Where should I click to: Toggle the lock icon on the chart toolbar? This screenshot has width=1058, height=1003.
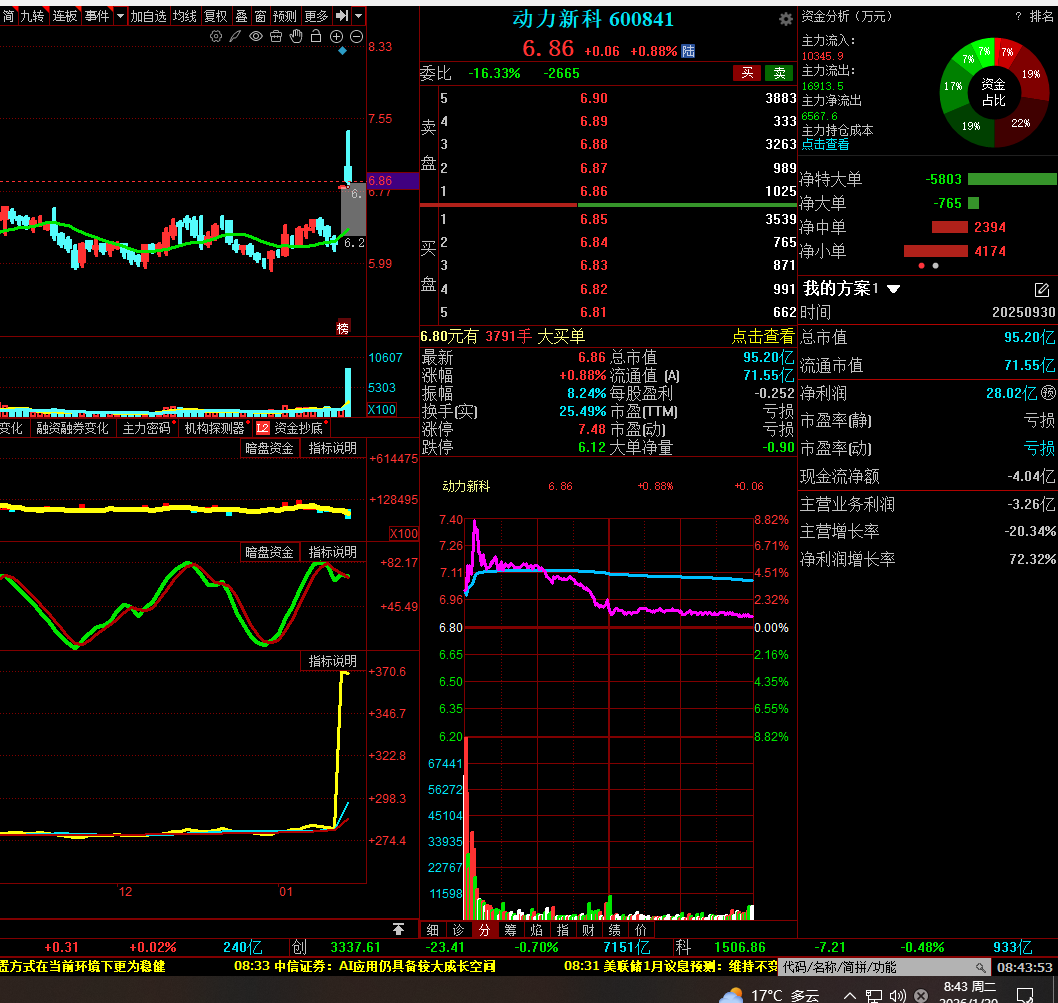(x=316, y=36)
